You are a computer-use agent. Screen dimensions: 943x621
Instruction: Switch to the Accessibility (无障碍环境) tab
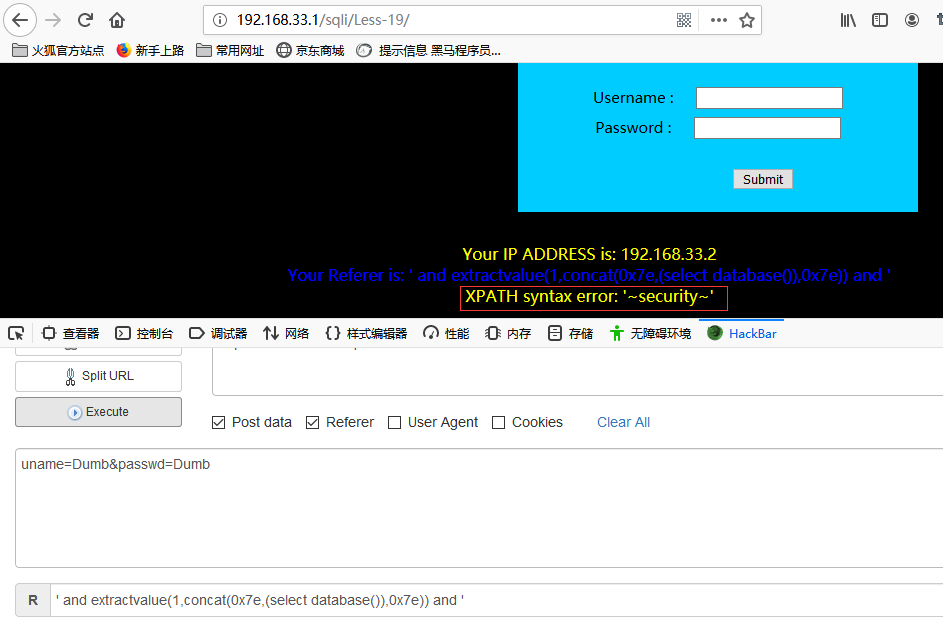(x=646, y=333)
